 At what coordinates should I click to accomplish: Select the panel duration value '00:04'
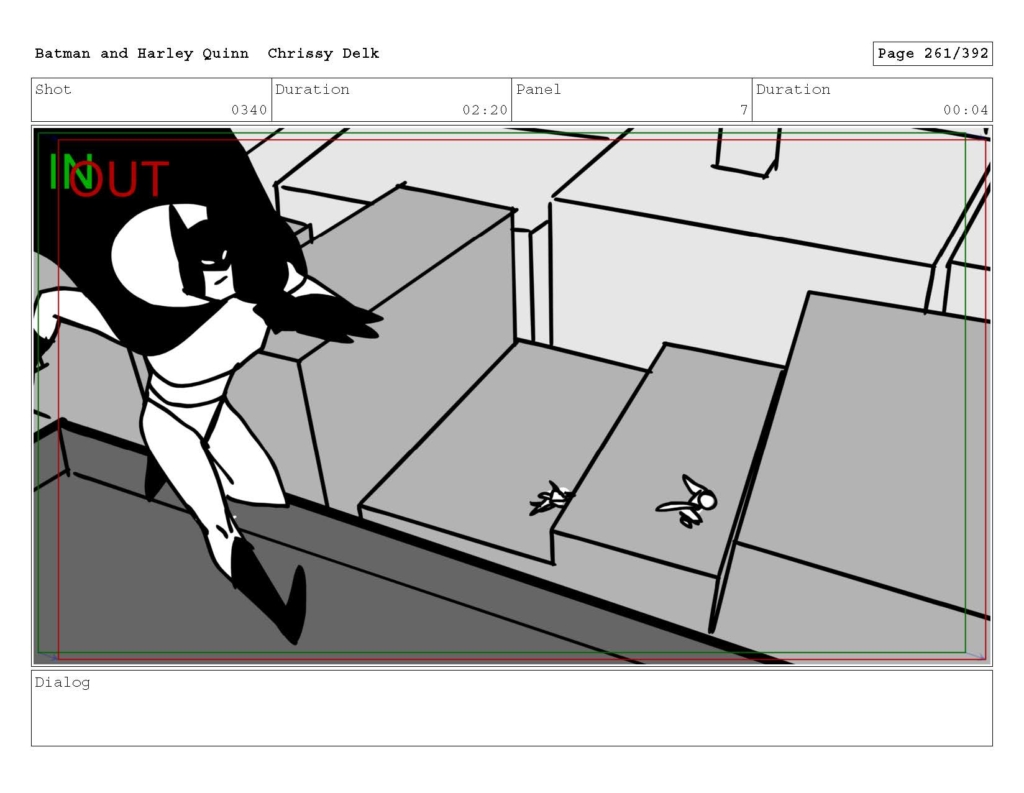965,110
